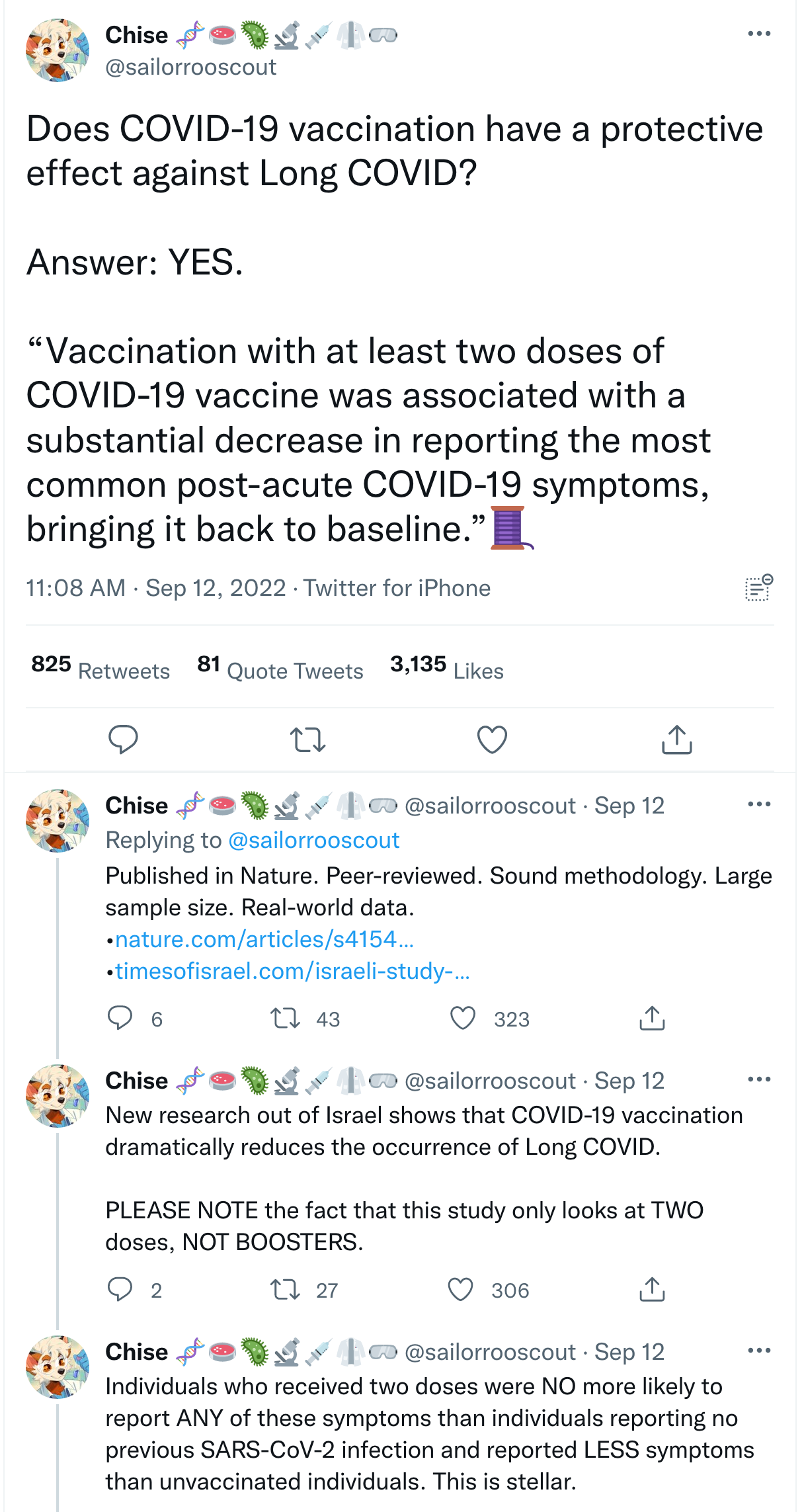The height and width of the screenshot is (1512, 804).
Task: Retweet the main tweet about vaccination
Action: 307,739
